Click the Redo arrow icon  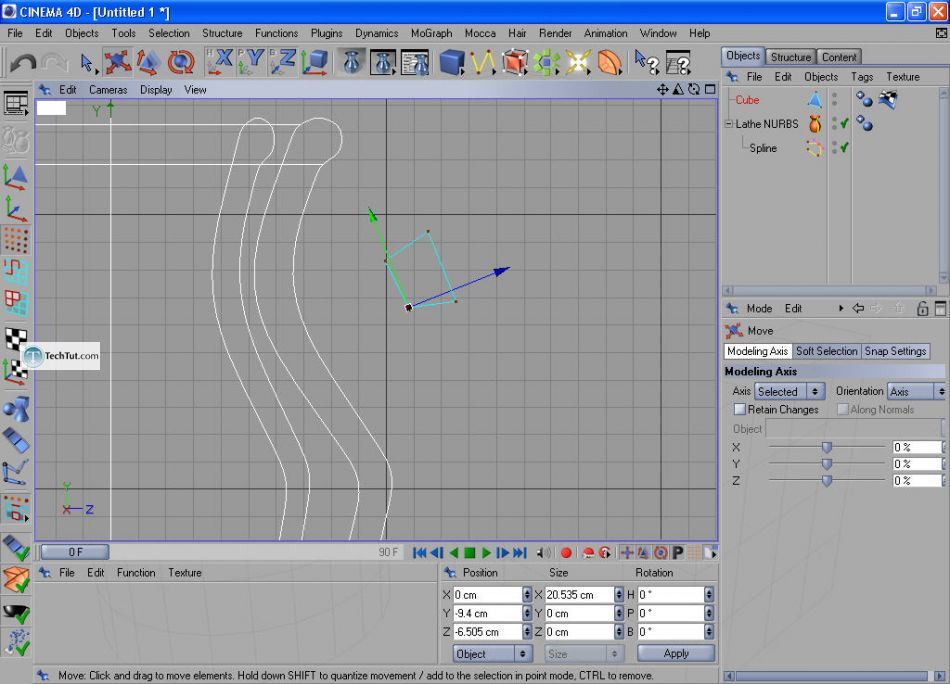point(55,63)
